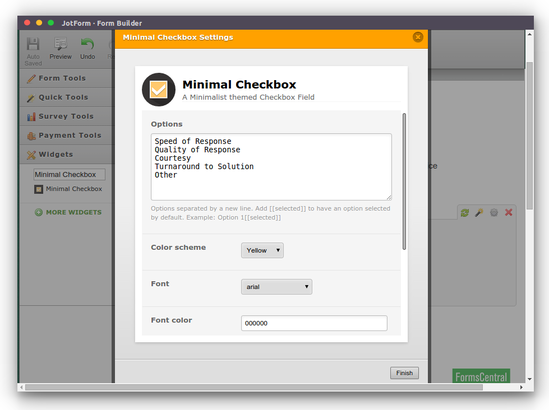Click the Auto Saved floppy disk icon

pyautogui.click(x=33, y=44)
